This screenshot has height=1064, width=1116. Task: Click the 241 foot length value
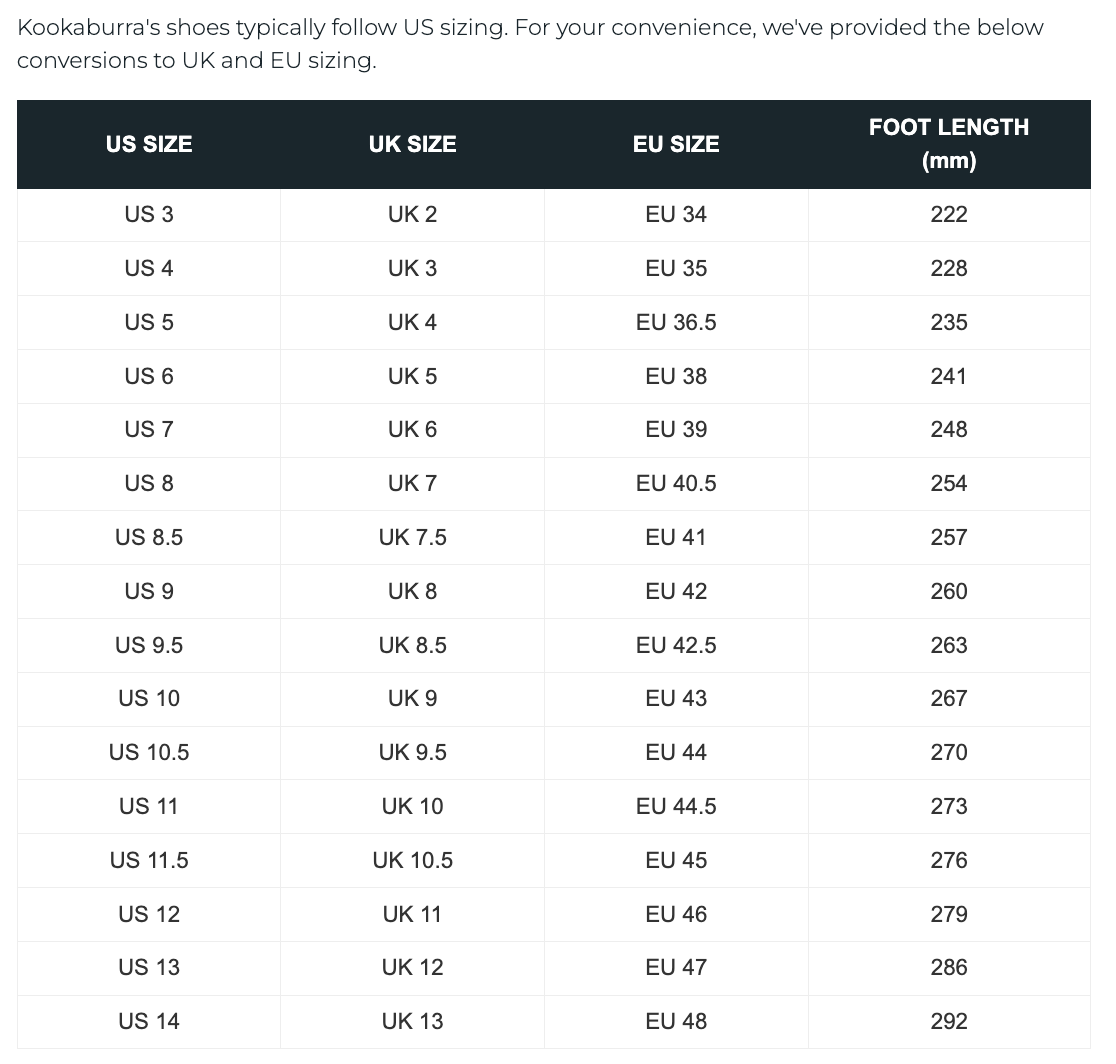[948, 376]
